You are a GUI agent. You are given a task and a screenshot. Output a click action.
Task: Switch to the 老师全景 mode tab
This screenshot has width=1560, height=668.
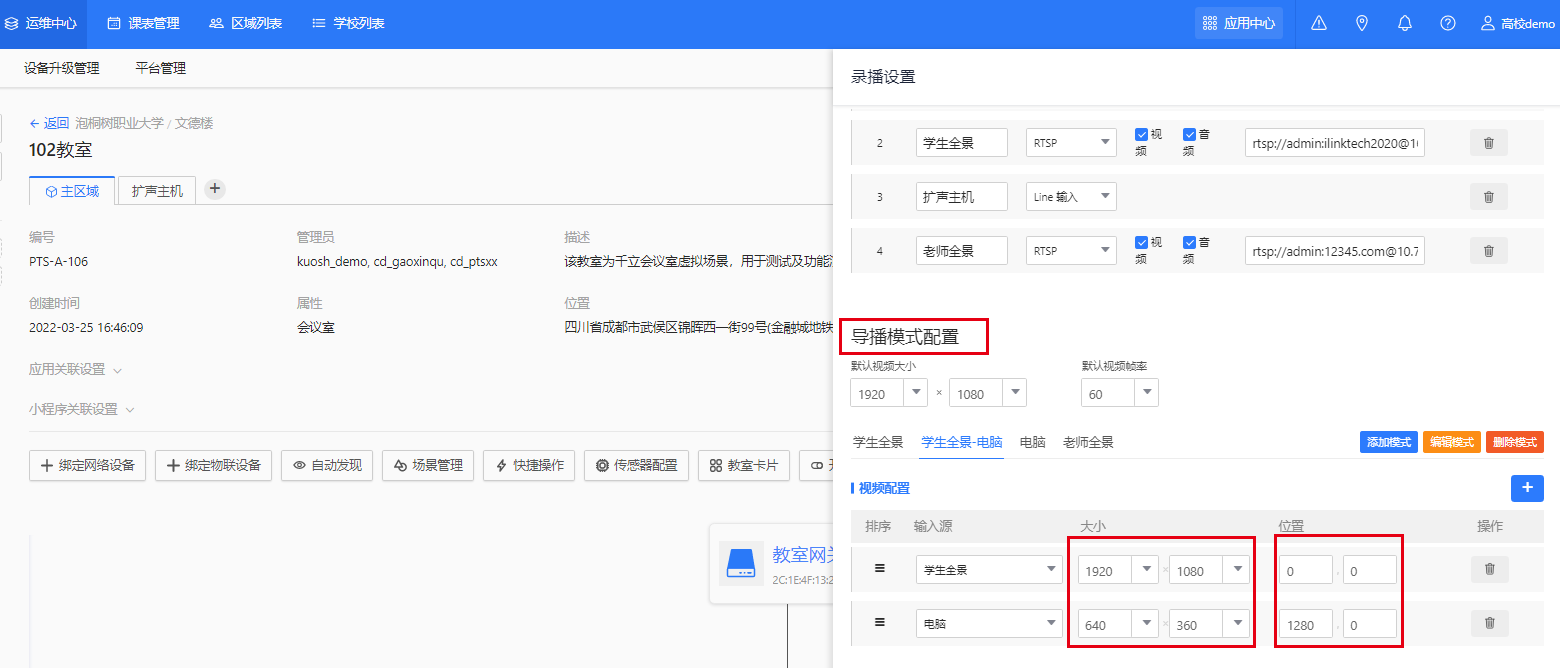[1088, 442]
